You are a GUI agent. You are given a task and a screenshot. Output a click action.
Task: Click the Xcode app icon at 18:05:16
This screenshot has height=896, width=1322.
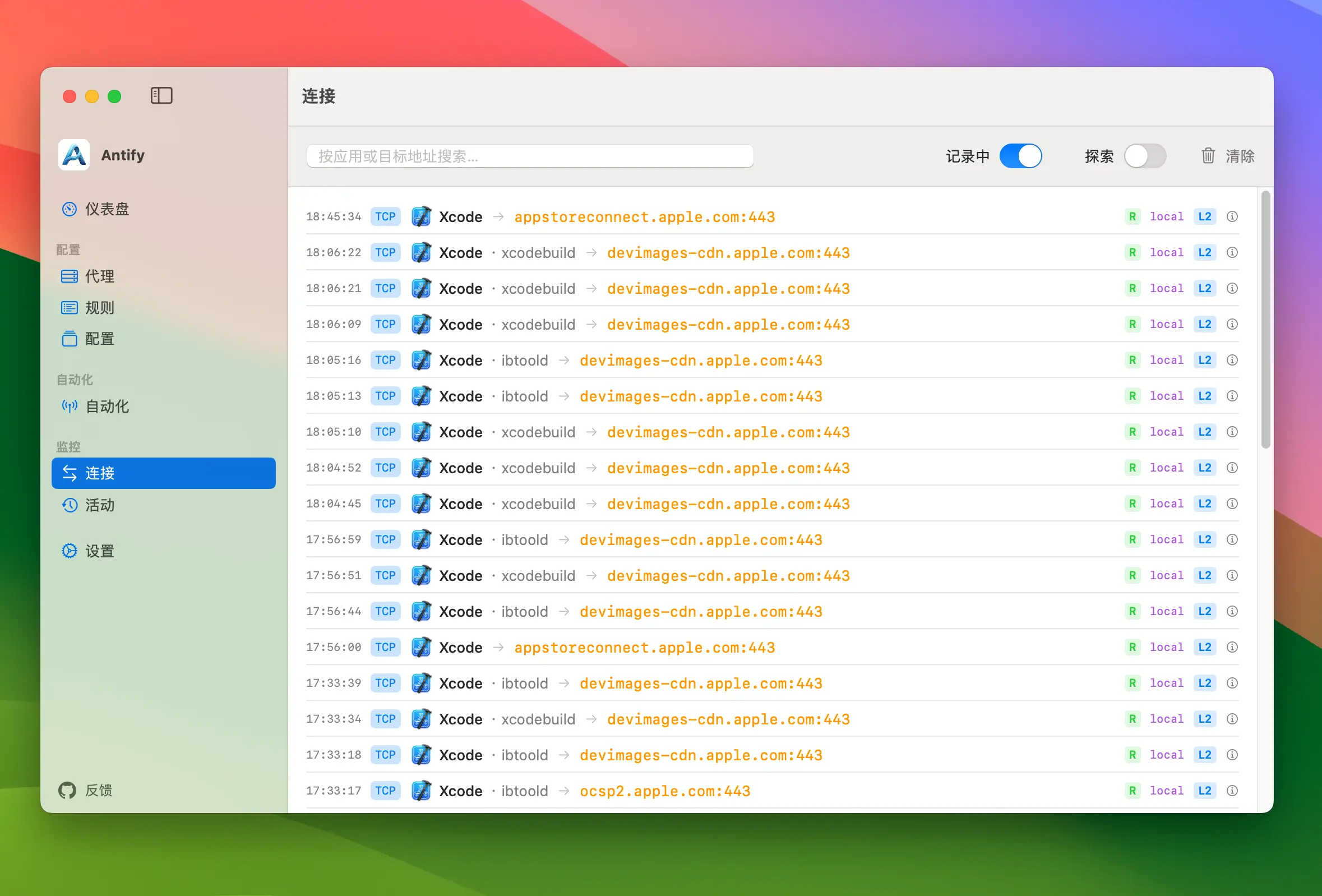tap(421, 360)
